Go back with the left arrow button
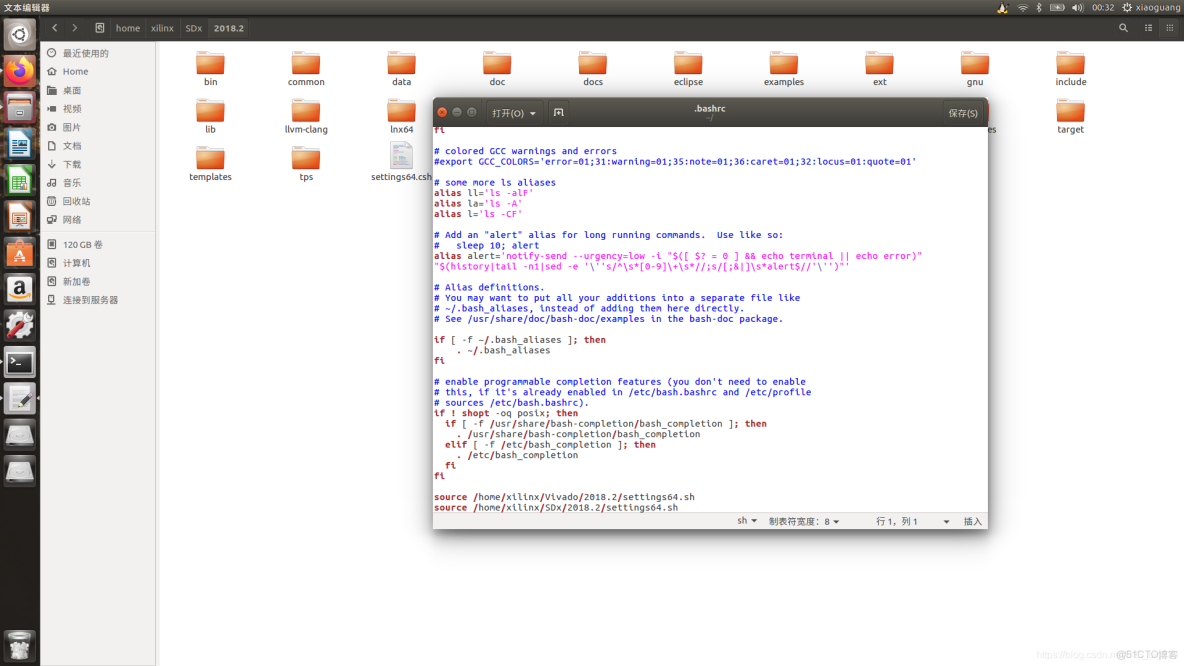The width and height of the screenshot is (1184, 666). 55,28
